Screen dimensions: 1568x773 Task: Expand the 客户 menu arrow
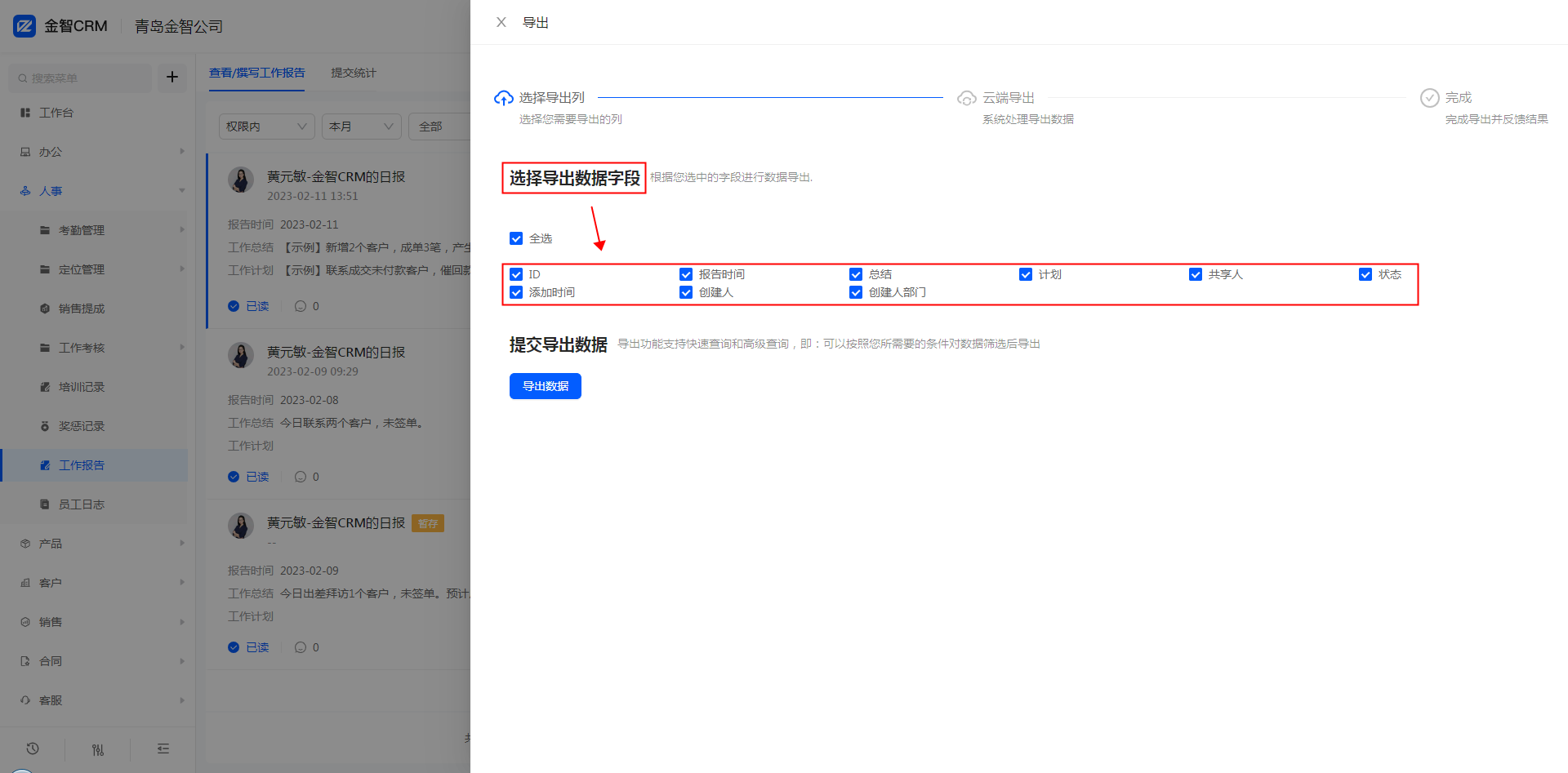(x=181, y=582)
